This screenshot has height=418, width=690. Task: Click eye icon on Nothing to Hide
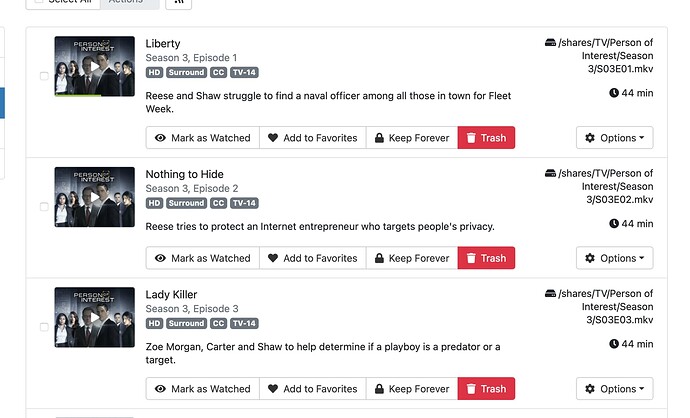click(x=160, y=258)
